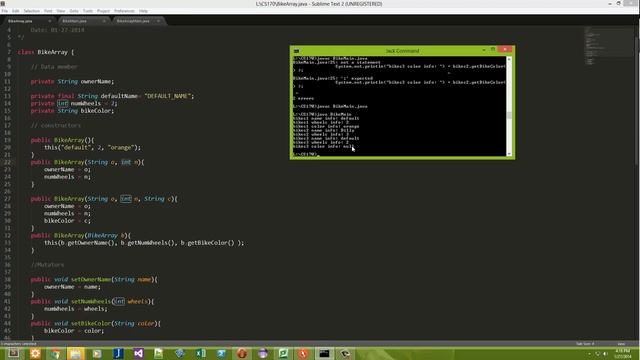Open the blue J app in taskbar
The image size is (640, 360).
[118, 353]
